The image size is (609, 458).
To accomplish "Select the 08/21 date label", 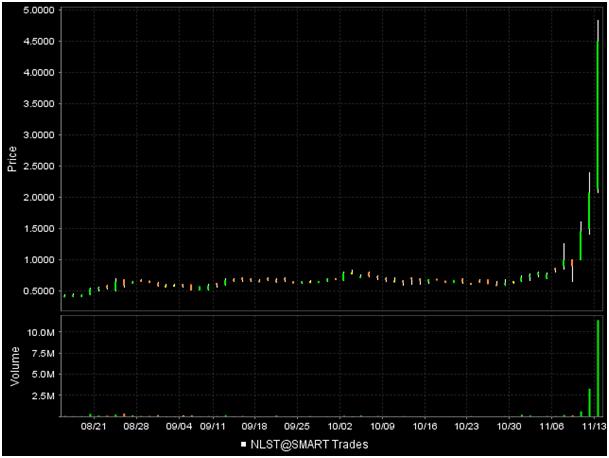I will [93, 427].
